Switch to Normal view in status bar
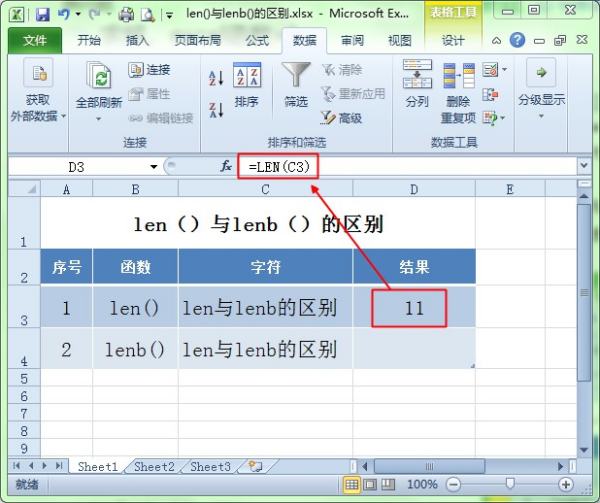Image resolution: width=600 pixels, height=503 pixels. (352, 485)
